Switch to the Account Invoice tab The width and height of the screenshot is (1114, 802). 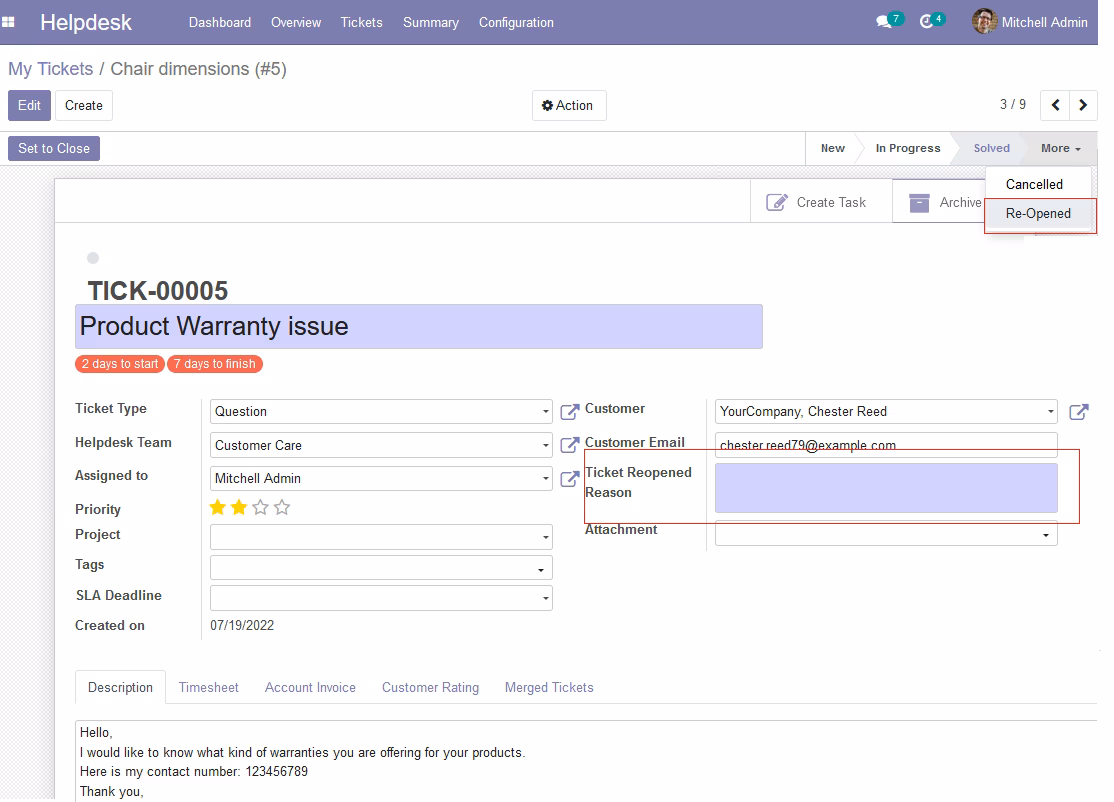pyautogui.click(x=310, y=687)
